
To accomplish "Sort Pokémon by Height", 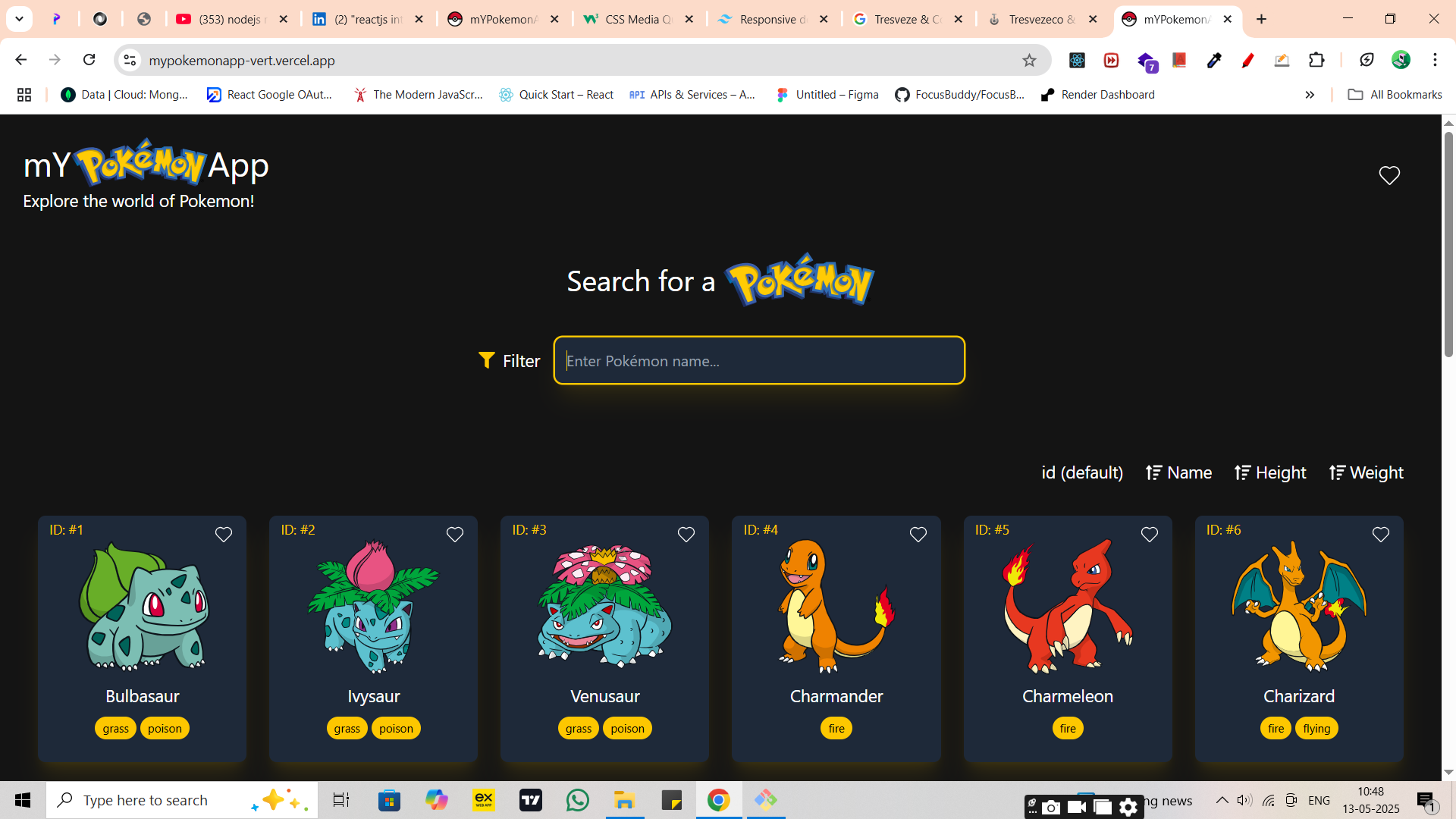I will [1270, 472].
